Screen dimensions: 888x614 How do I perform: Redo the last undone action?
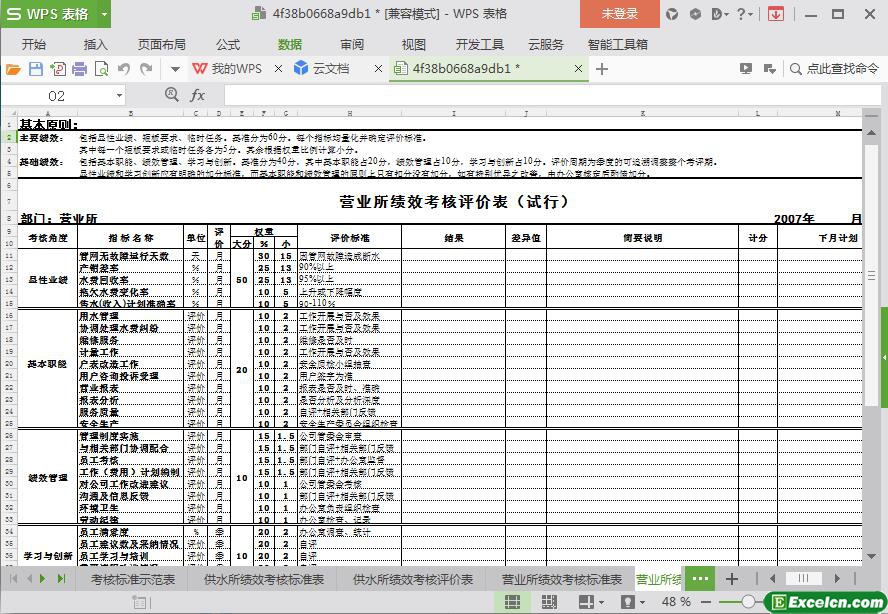coord(146,69)
